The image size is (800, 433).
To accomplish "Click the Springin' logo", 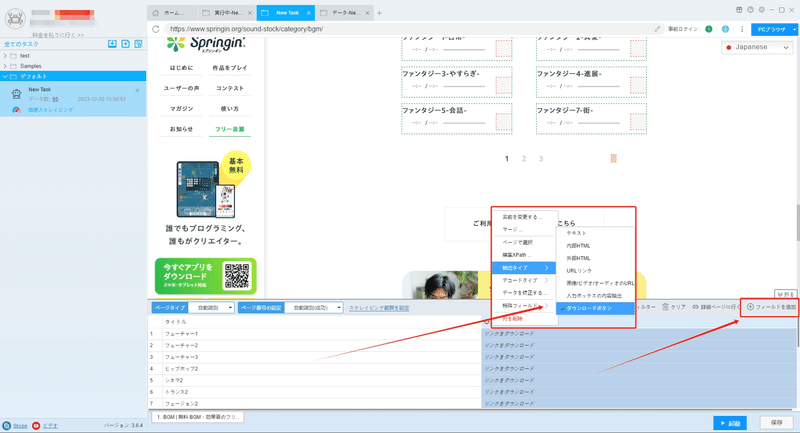I will pyautogui.click(x=206, y=44).
